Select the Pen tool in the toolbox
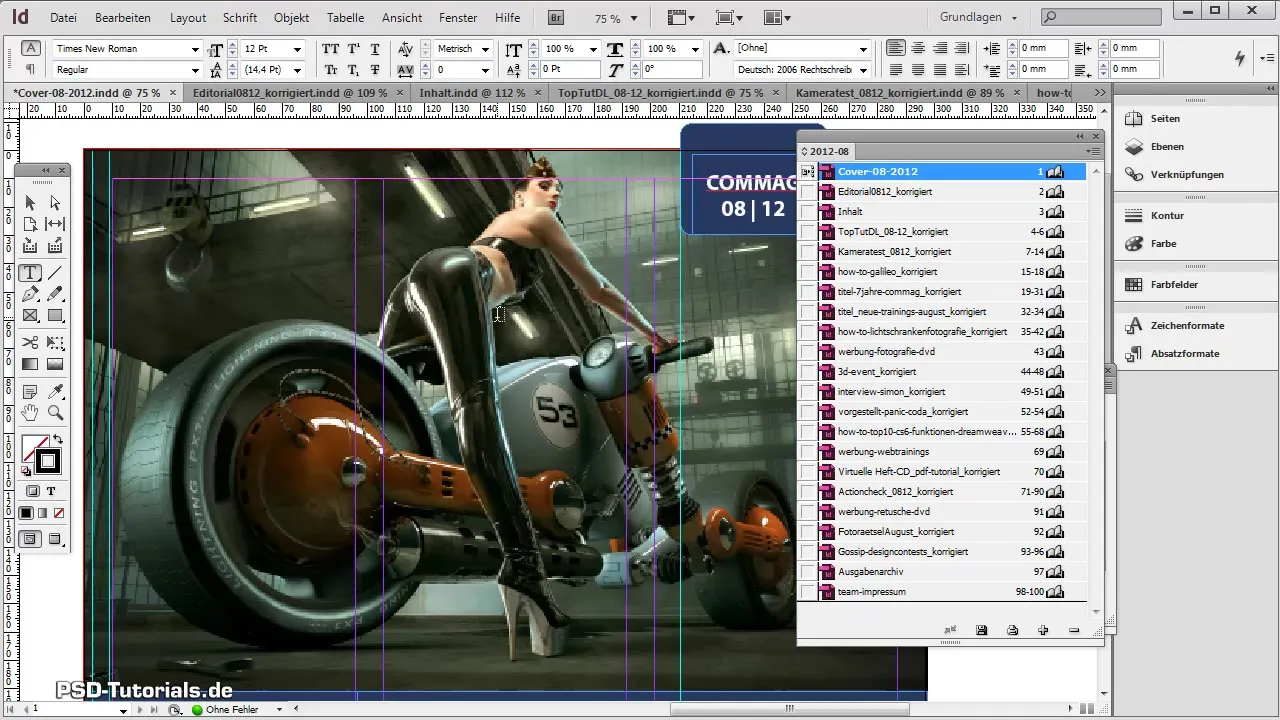The height and width of the screenshot is (720, 1280). pyautogui.click(x=30, y=294)
